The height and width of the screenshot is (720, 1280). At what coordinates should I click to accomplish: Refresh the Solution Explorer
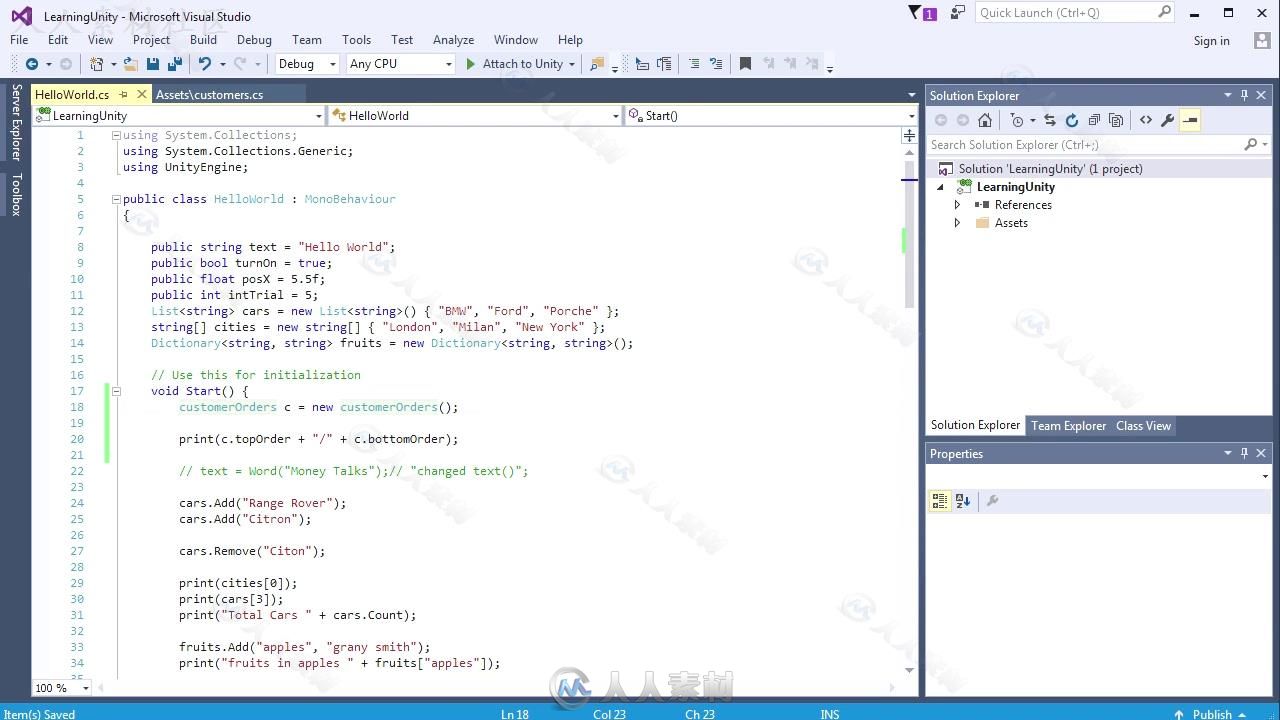pos(1072,120)
